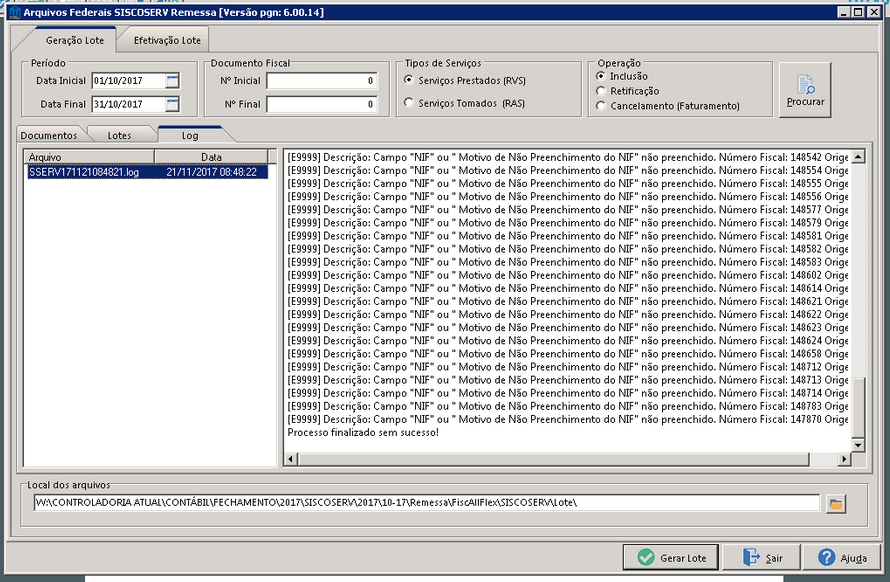Click log scroll up arrow

pos(858,157)
